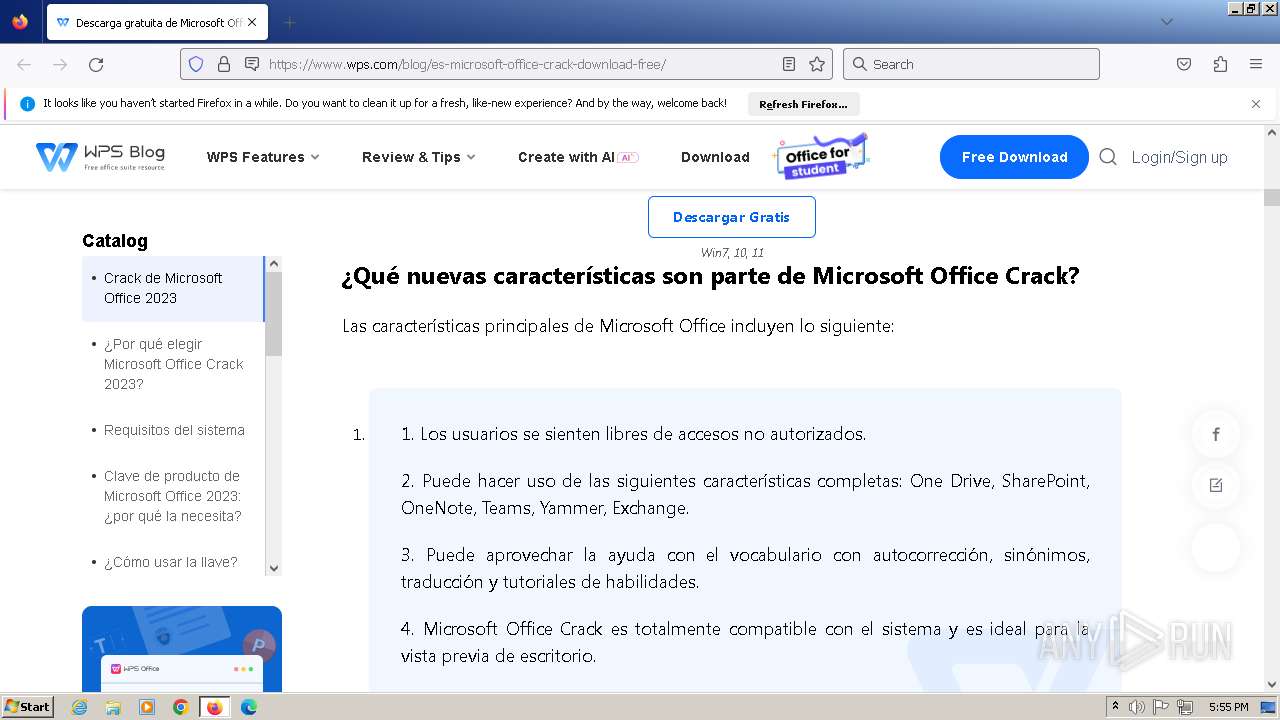
Task: Open Chrome from the taskbar
Action: [x=181, y=707]
